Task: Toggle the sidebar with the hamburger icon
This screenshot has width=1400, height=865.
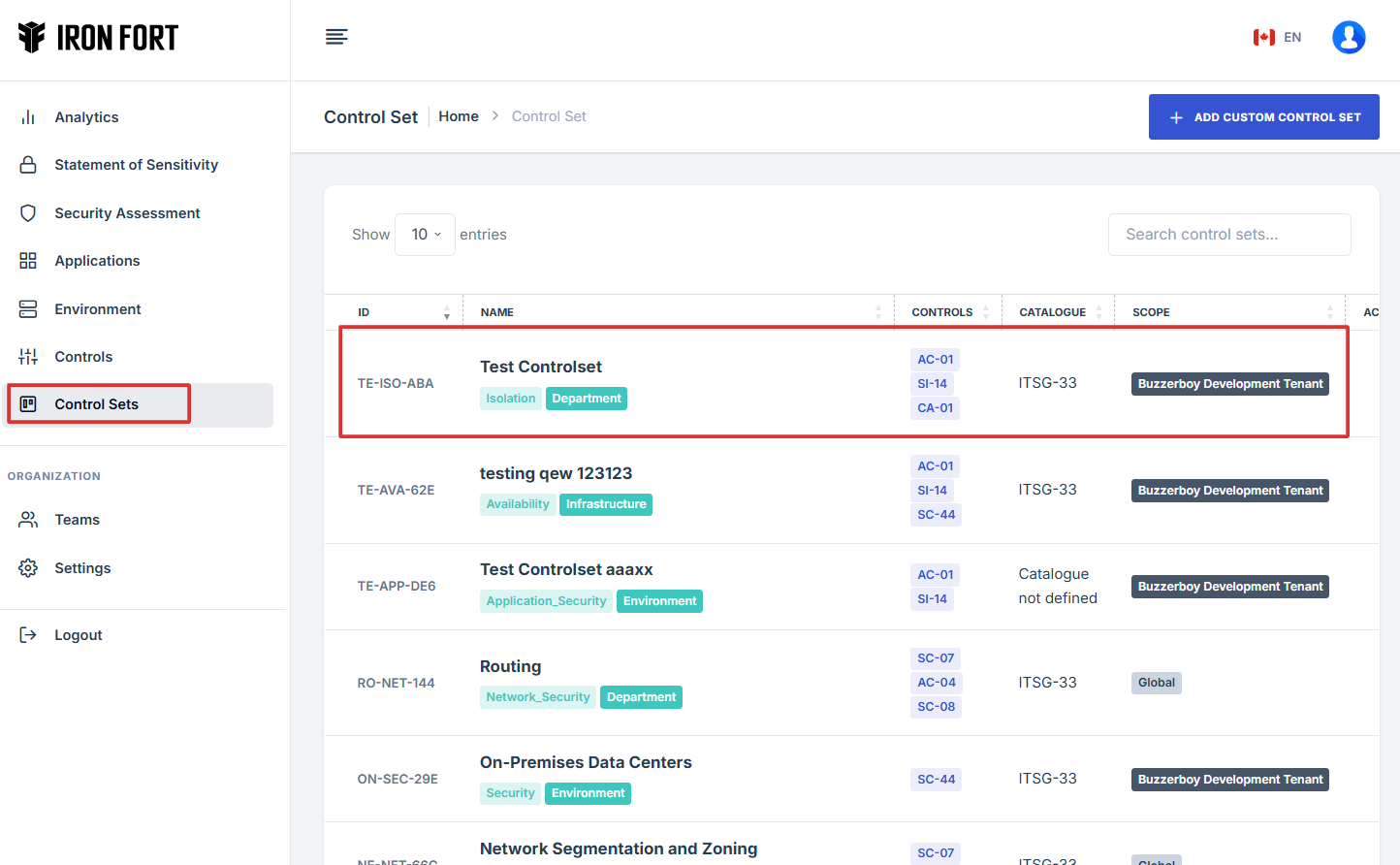Action: 336,37
